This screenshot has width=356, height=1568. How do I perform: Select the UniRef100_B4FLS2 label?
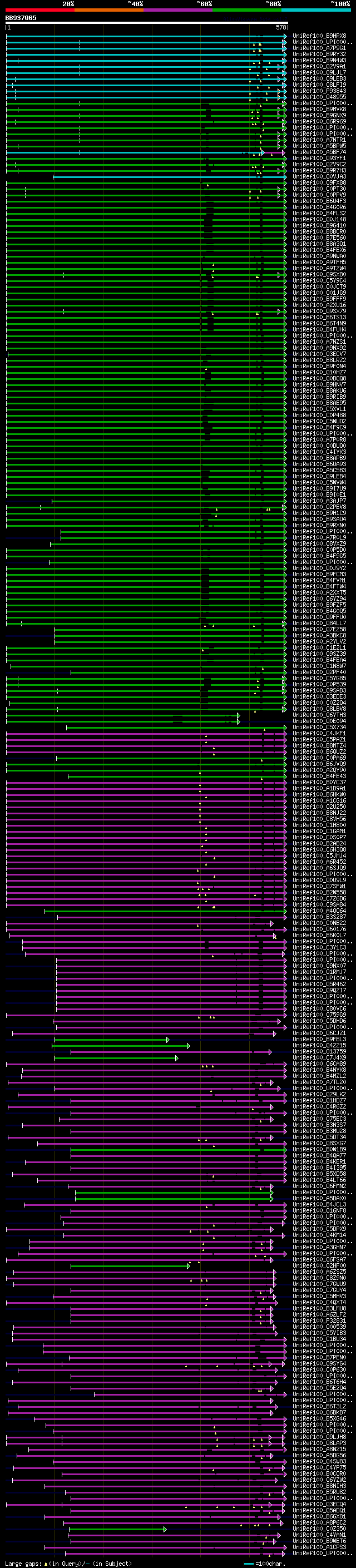click(319, 213)
